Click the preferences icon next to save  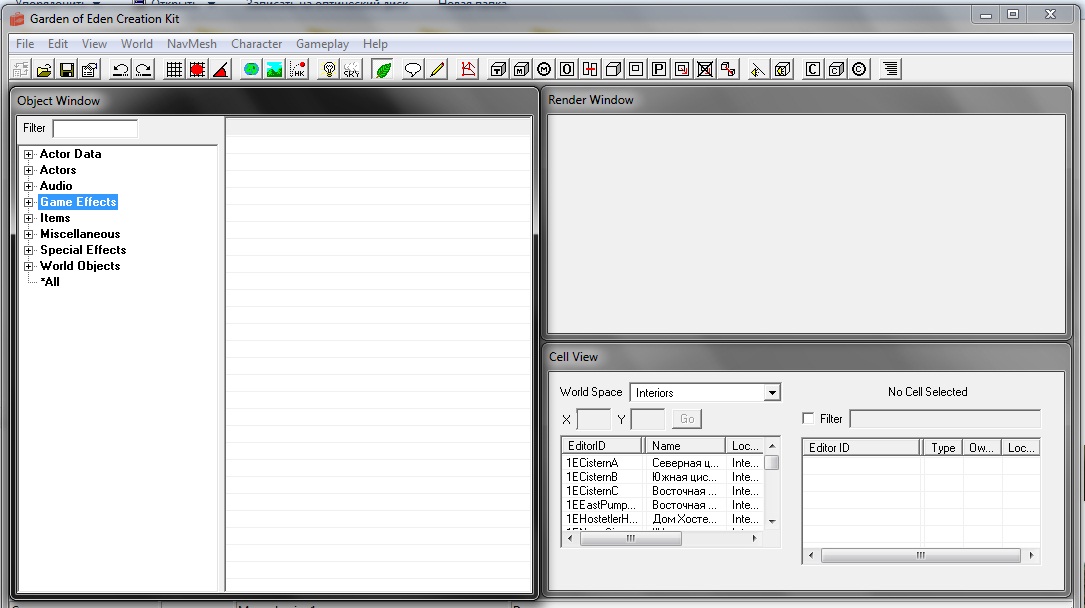coord(89,69)
